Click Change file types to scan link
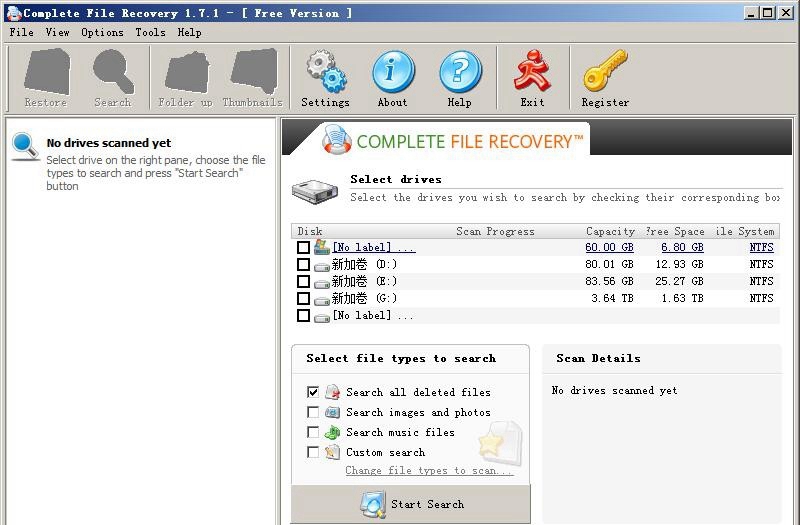The image size is (800, 525). [x=429, y=470]
